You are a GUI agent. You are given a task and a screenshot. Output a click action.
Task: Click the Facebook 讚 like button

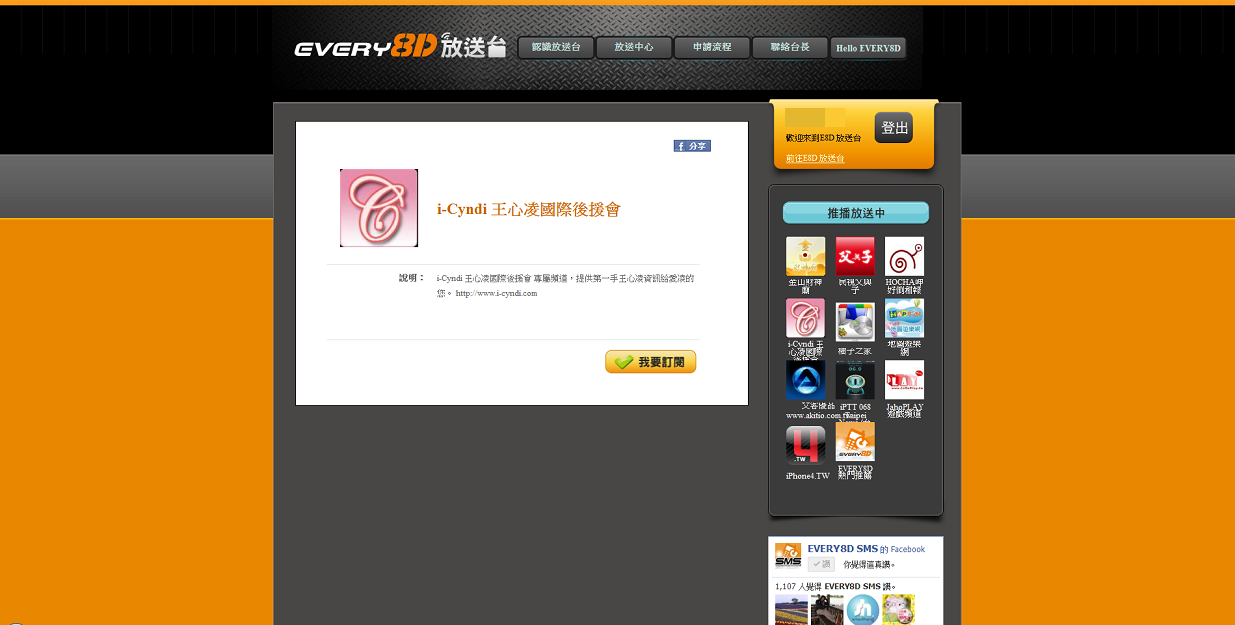(x=821, y=564)
